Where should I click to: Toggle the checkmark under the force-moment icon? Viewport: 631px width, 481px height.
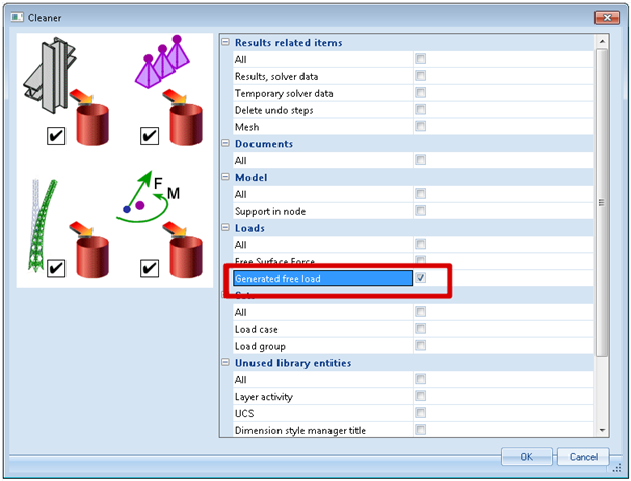click(149, 267)
